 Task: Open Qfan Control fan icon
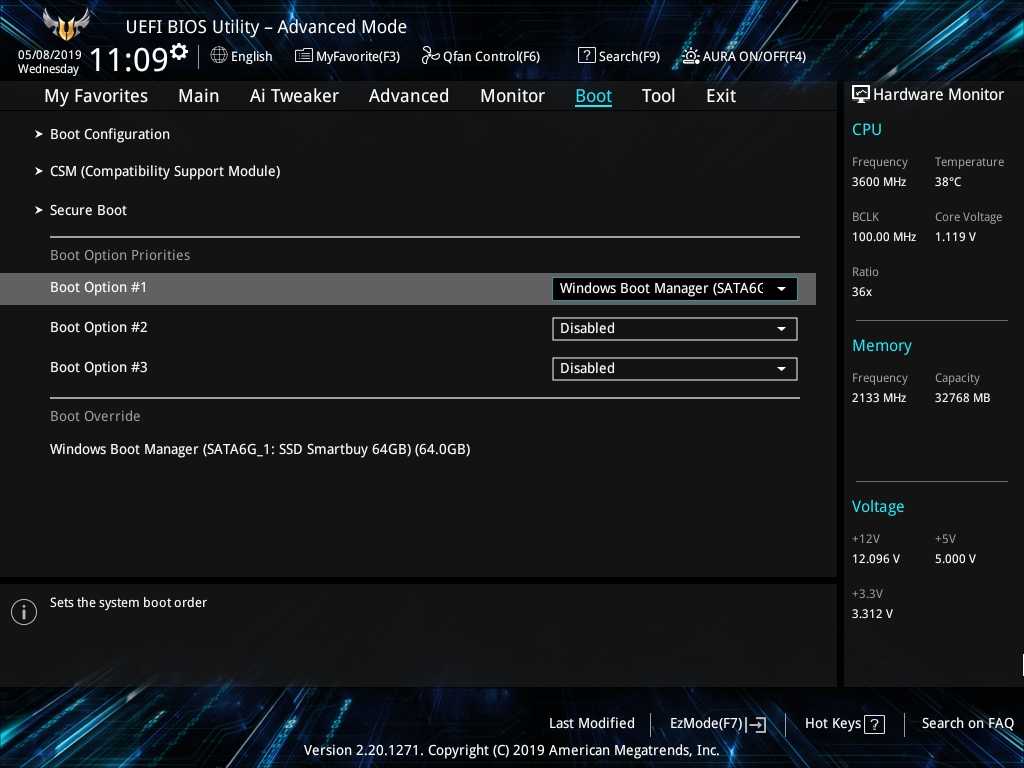tap(431, 56)
